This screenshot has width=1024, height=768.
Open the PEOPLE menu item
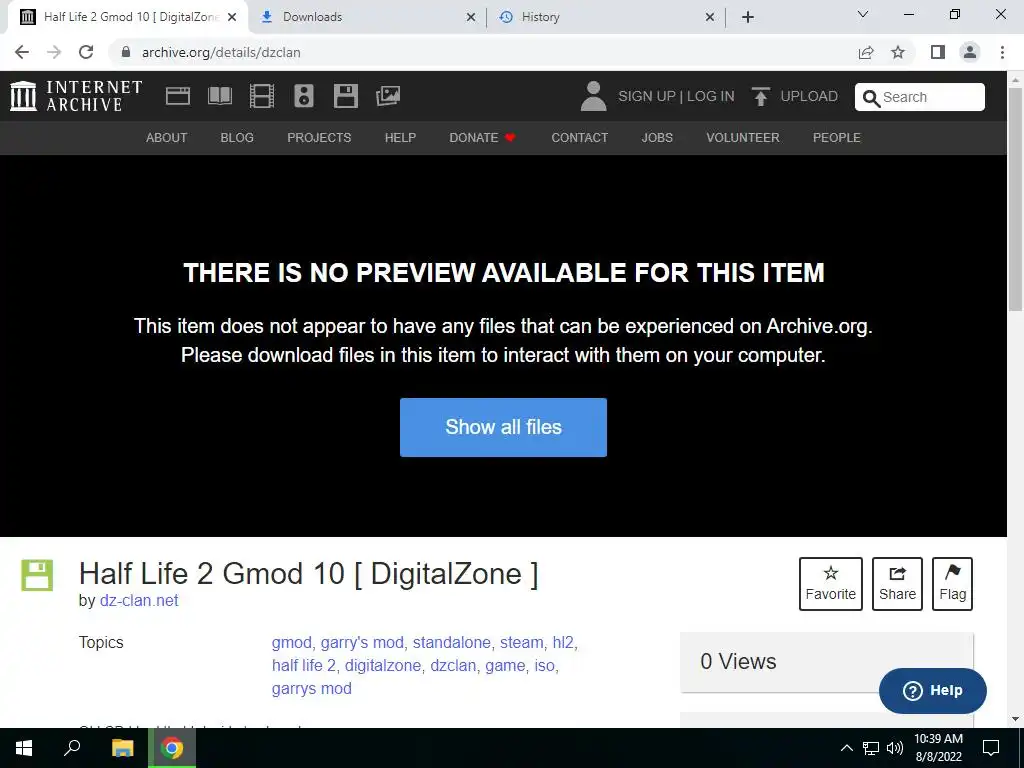[x=837, y=138]
